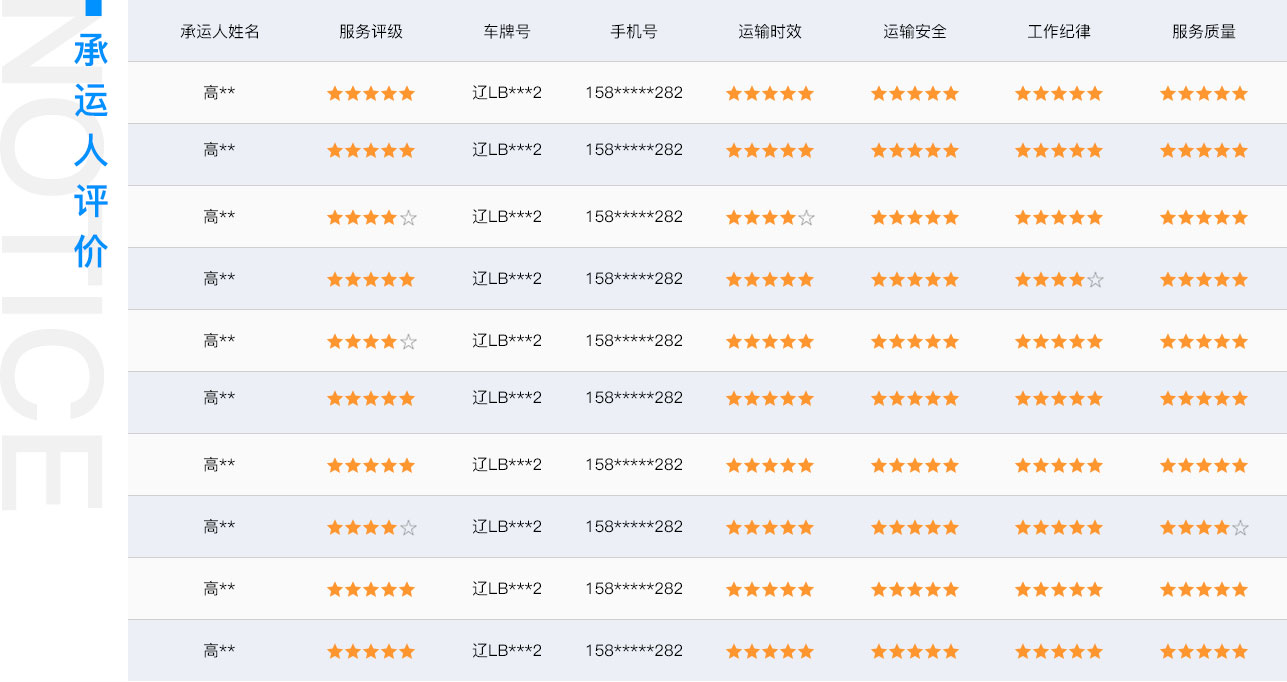Click empty star in fifth row 服务评级

[x=408, y=342]
